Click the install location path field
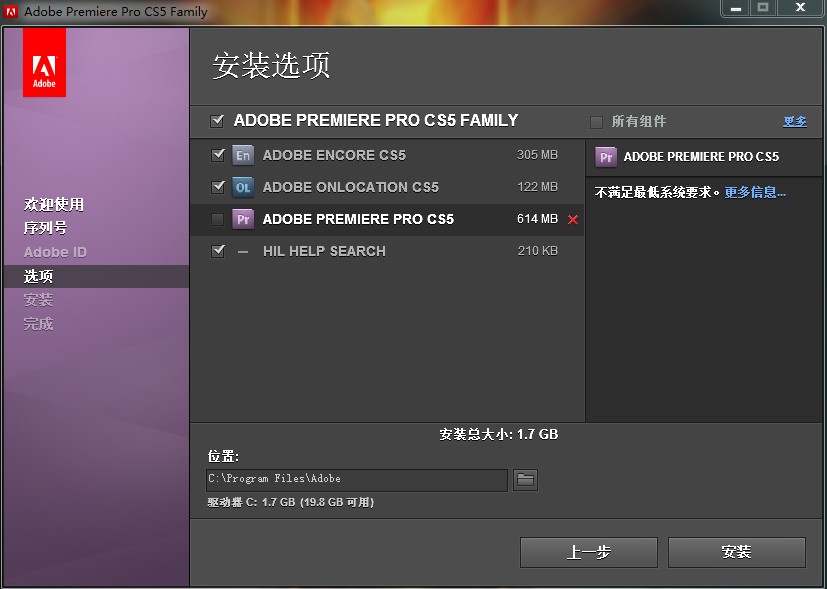Image resolution: width=827 pixels, height=589 pixels. point(357,480)
